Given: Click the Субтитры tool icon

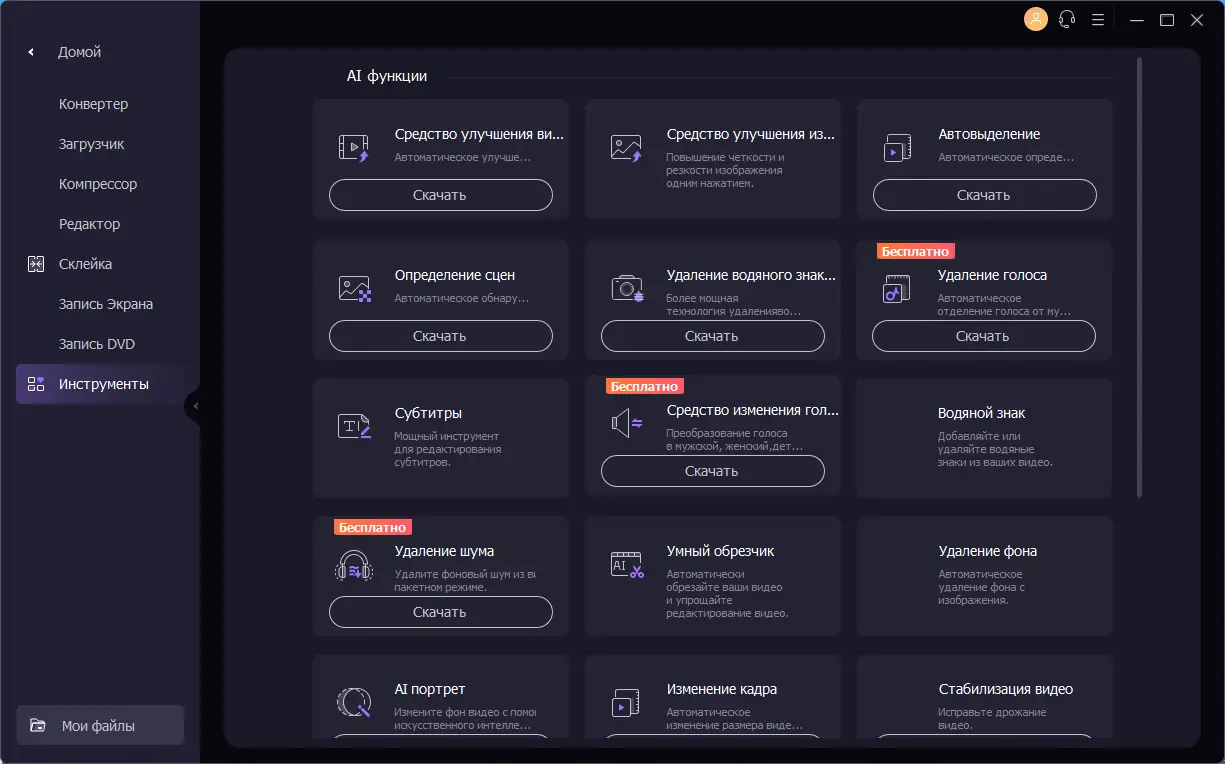Looking at the screenshot, I should 354,427.
